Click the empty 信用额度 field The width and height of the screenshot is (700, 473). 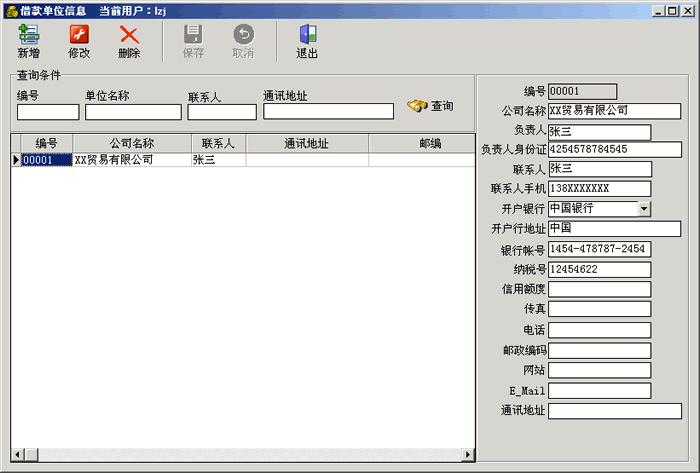pyautogui.click(x=600, y=289)
